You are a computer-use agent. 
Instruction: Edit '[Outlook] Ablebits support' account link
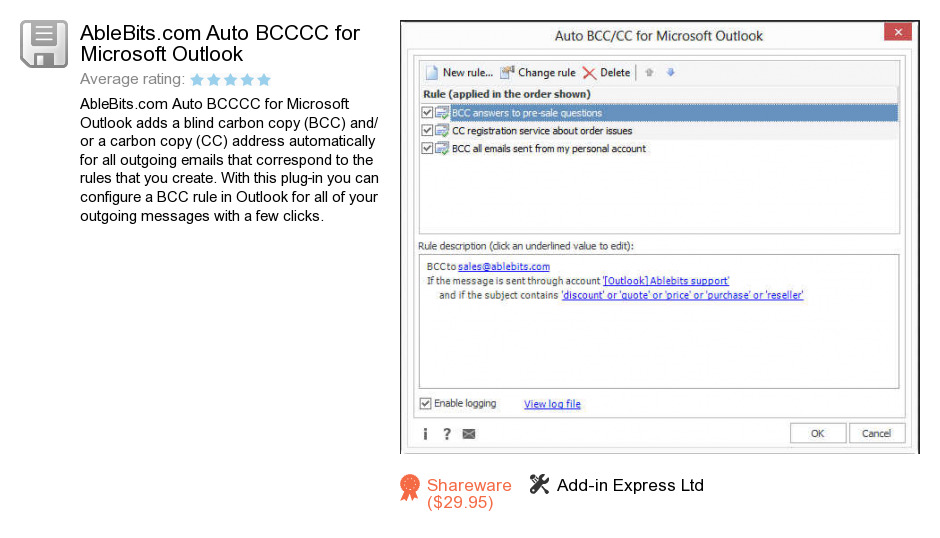coord(665,281)
